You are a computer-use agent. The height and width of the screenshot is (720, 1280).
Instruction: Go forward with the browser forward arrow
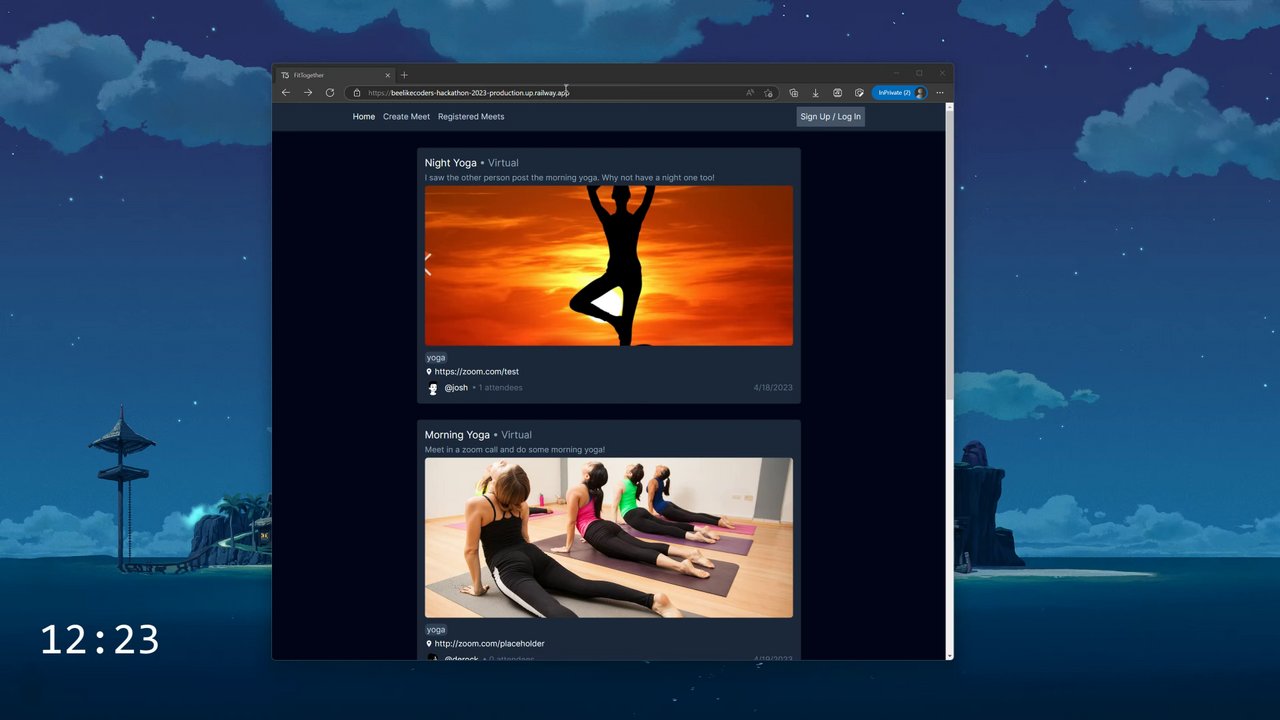pyautogui.click(x=308, y=93)
